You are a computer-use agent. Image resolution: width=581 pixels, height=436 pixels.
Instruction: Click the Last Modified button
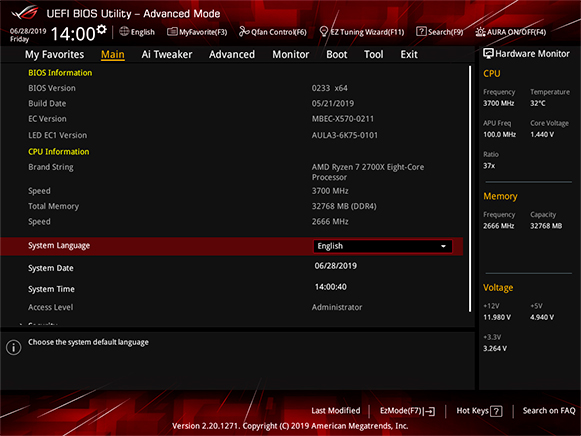coord(336,410)
